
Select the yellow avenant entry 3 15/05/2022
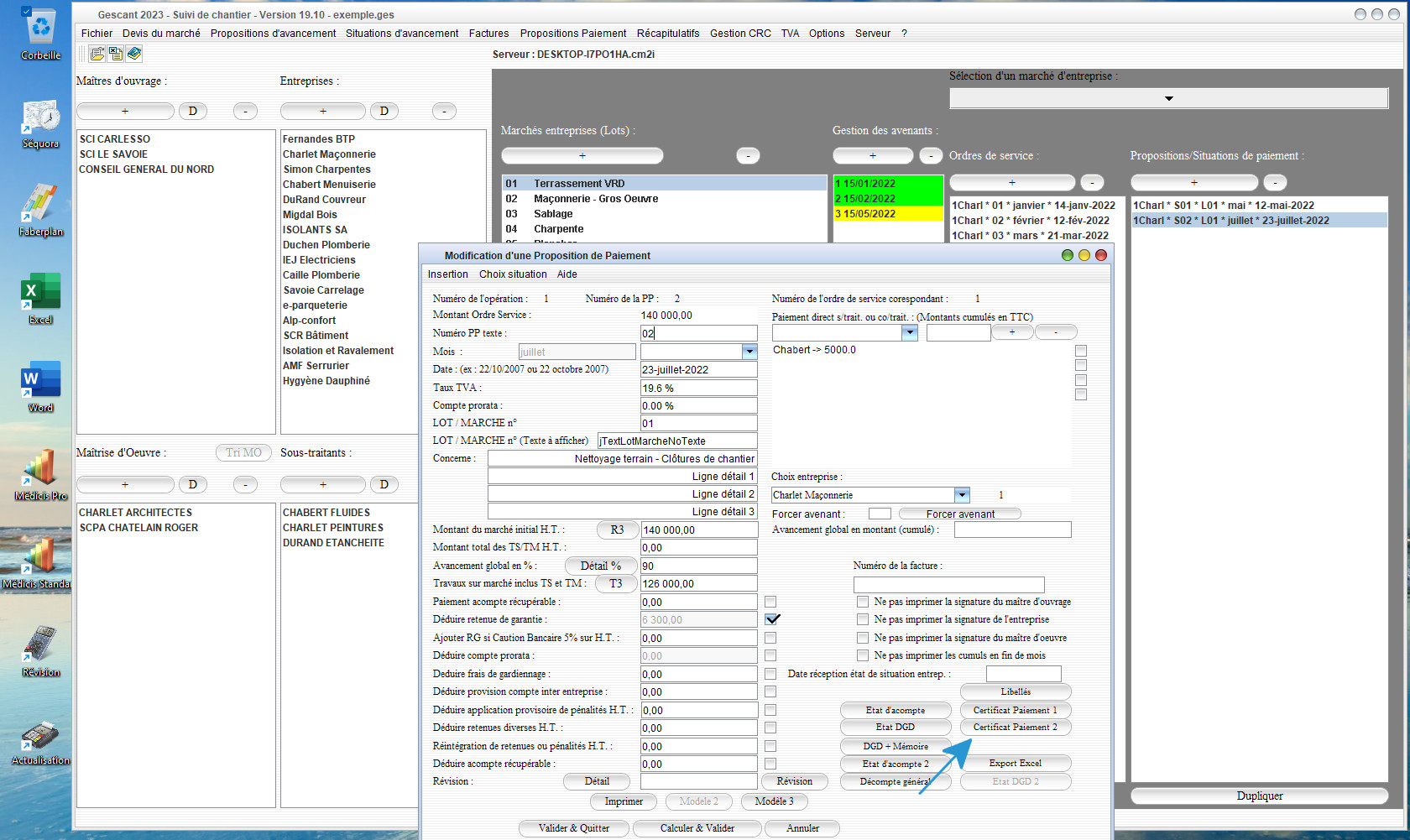[x=888, y=214]
